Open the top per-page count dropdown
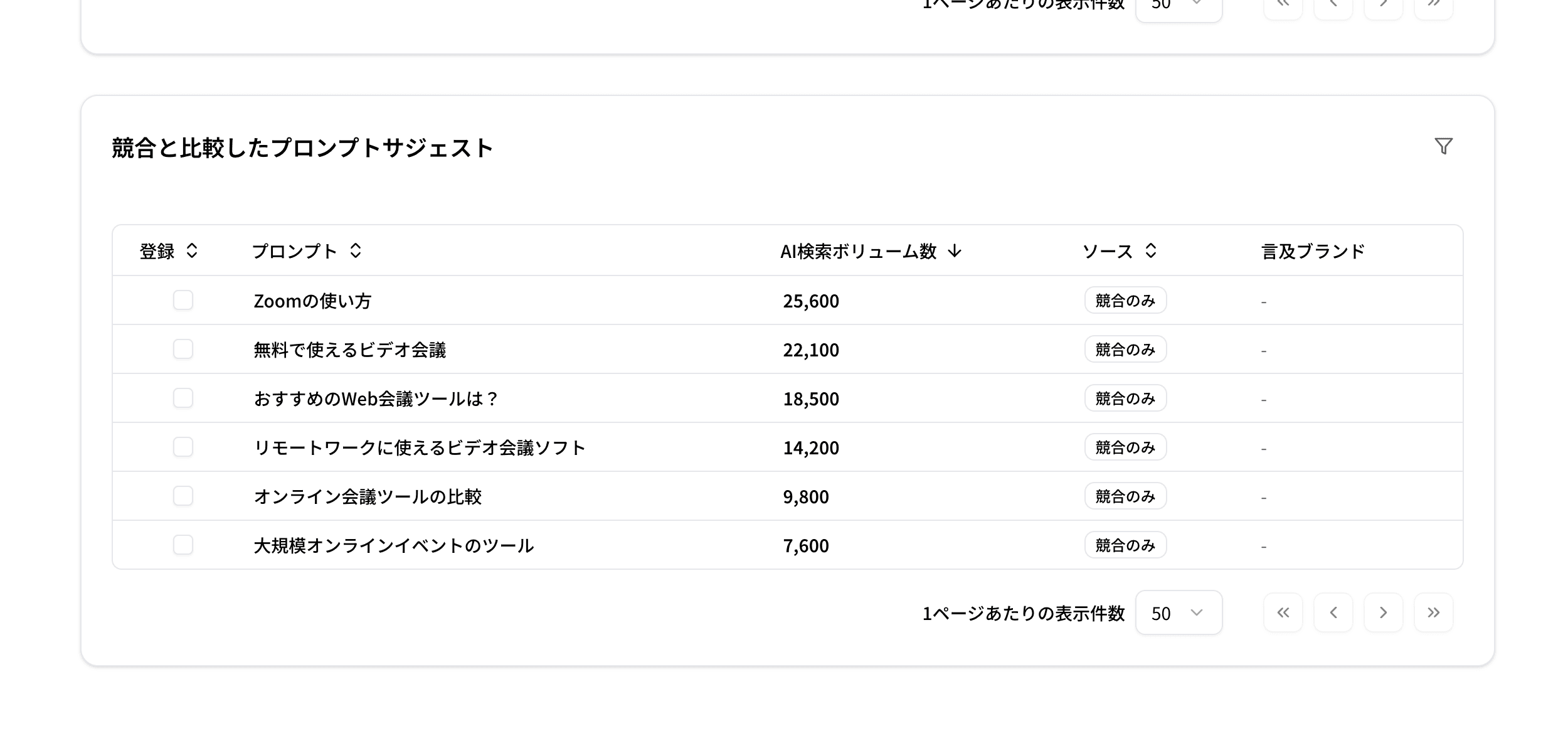The image size is (1568, 743). point(1178,5)
